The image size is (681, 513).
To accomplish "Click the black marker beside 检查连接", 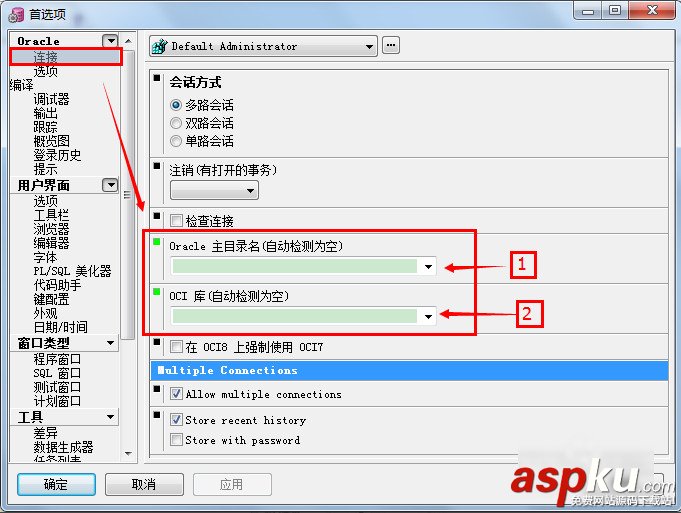I will click(157, 215).
